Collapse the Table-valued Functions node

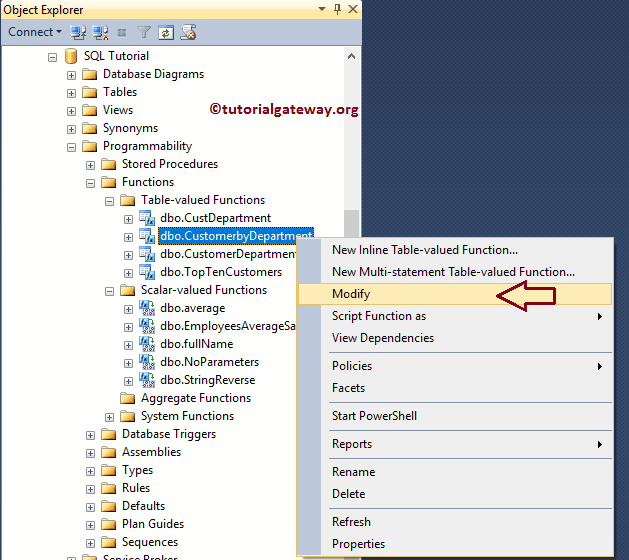pos(110,201)
